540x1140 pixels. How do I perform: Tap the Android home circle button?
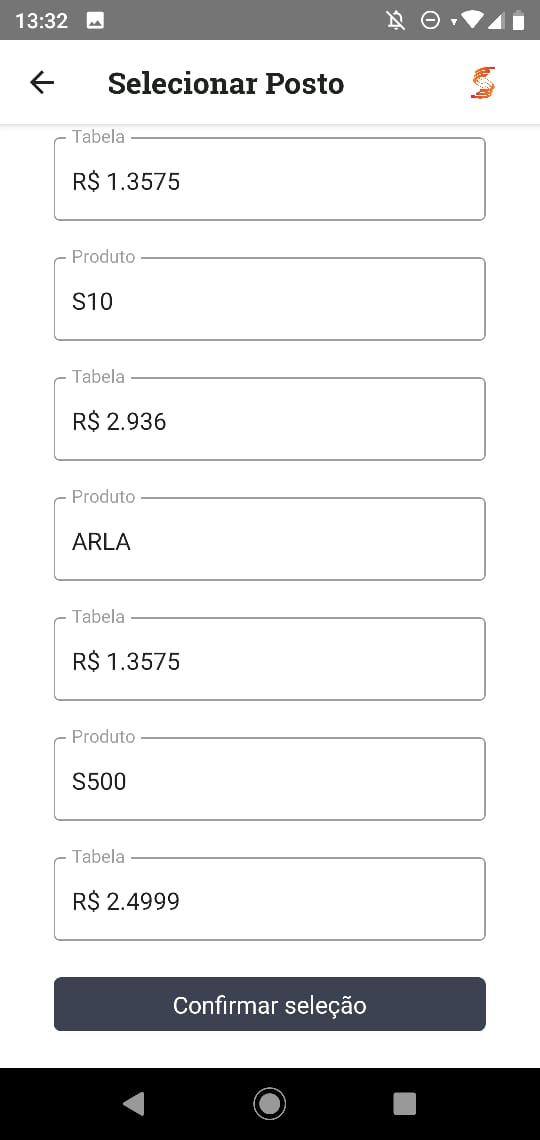pyautogui.click(x=270, y=1104)
